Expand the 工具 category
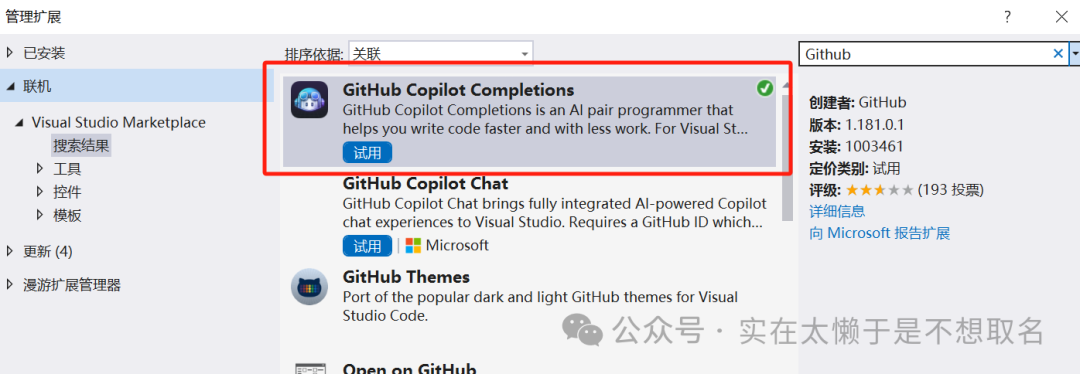 click(x=41, y=168)
